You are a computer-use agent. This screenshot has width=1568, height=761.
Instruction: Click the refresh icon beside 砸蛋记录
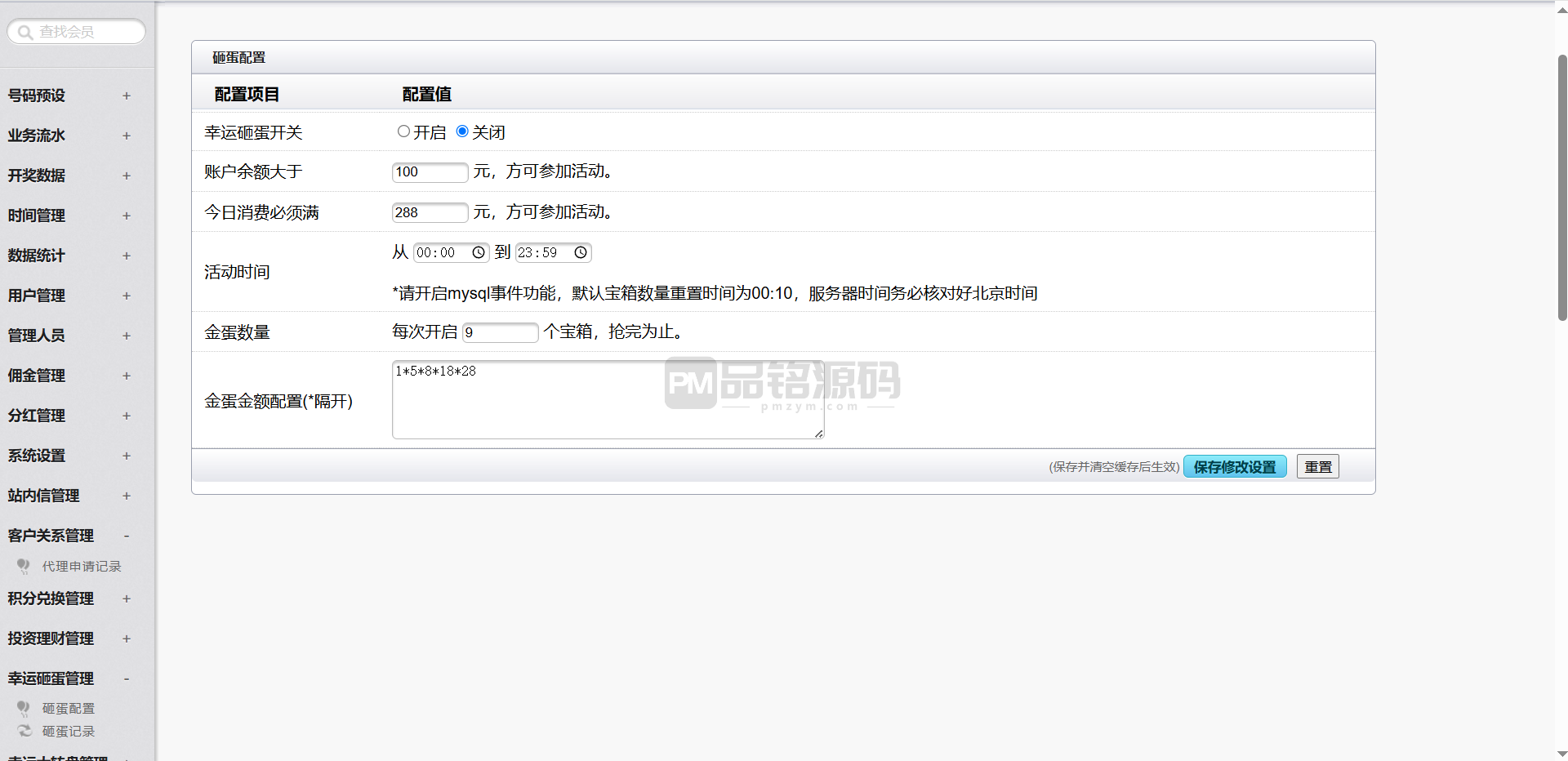click(x=24, y=731)
